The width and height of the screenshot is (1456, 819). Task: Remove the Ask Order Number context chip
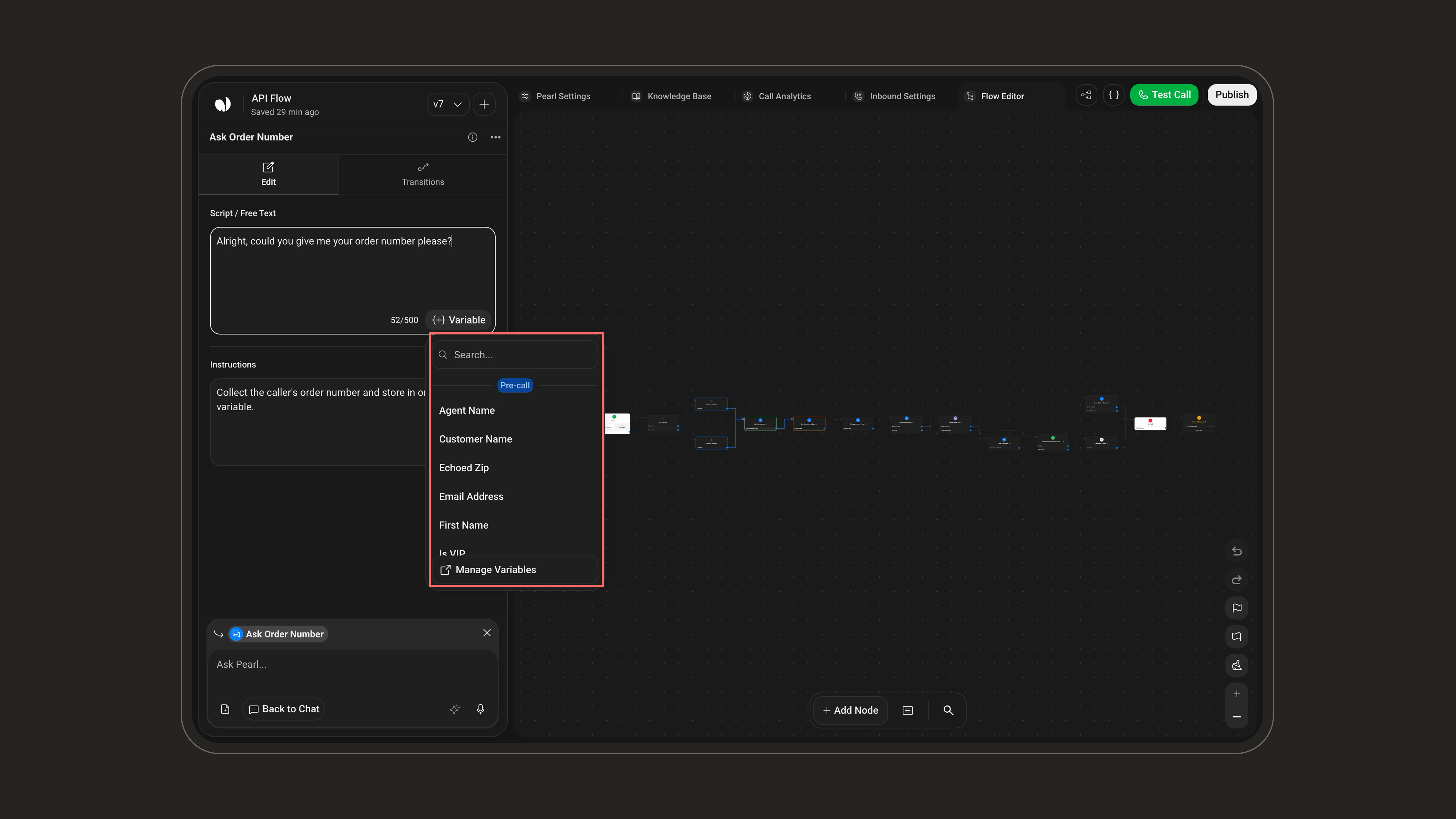(487, 633)
